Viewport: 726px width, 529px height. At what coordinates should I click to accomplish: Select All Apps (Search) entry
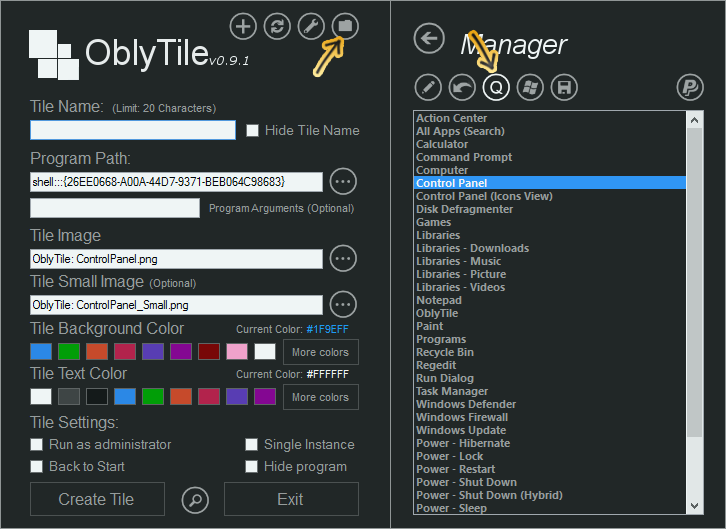(550, 131)
